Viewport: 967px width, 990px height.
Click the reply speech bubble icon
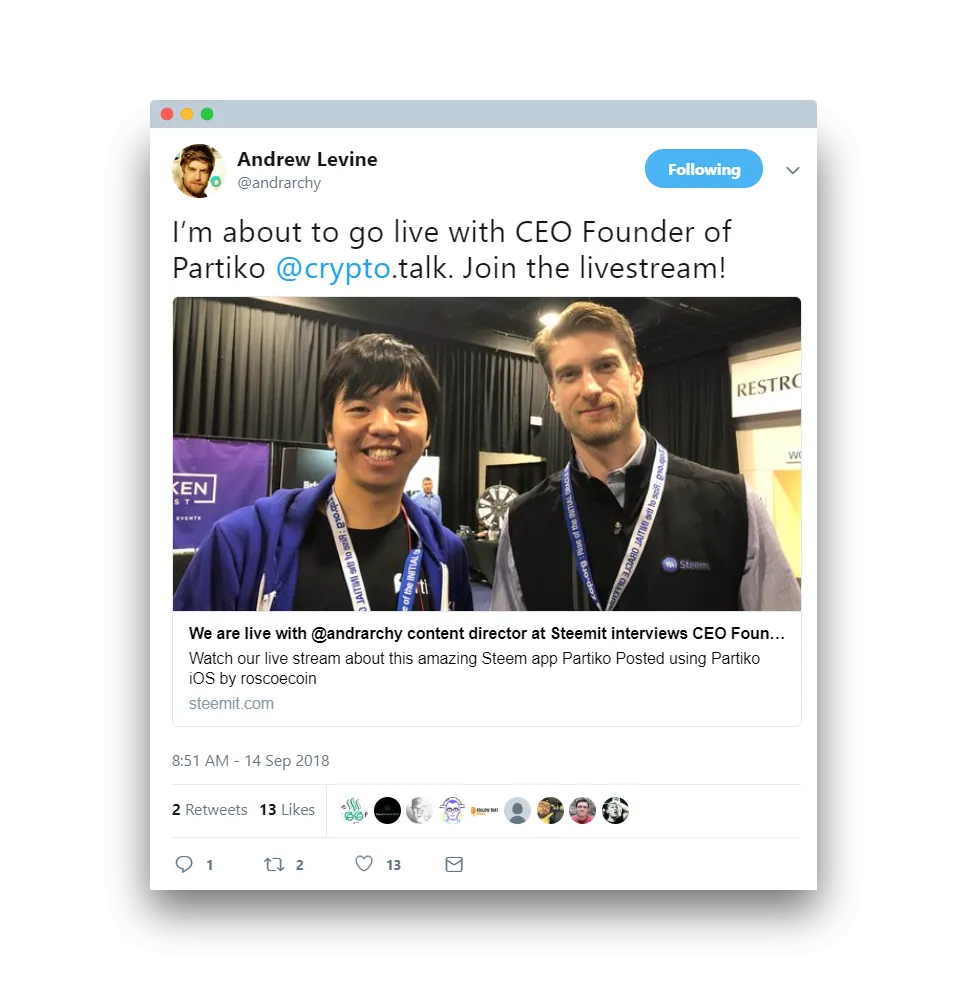184,864
